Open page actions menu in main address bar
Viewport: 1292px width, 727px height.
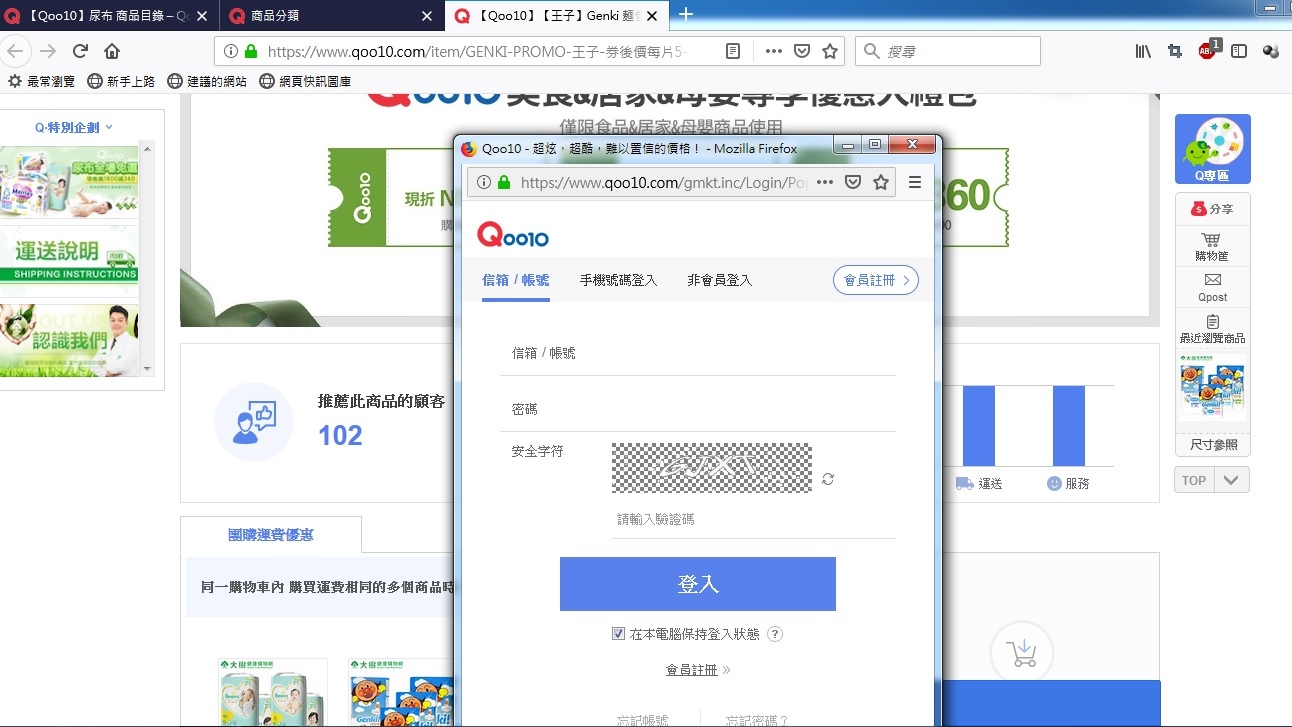(774, 51)
